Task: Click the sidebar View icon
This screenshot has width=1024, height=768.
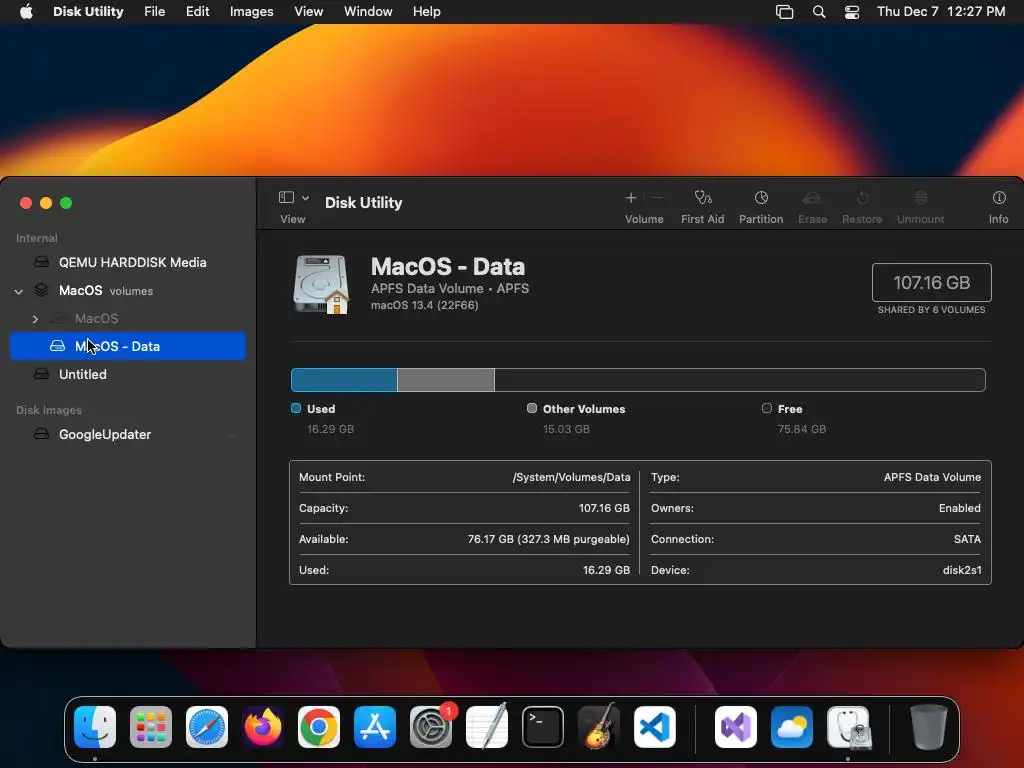Action: [x=286, y=197]
